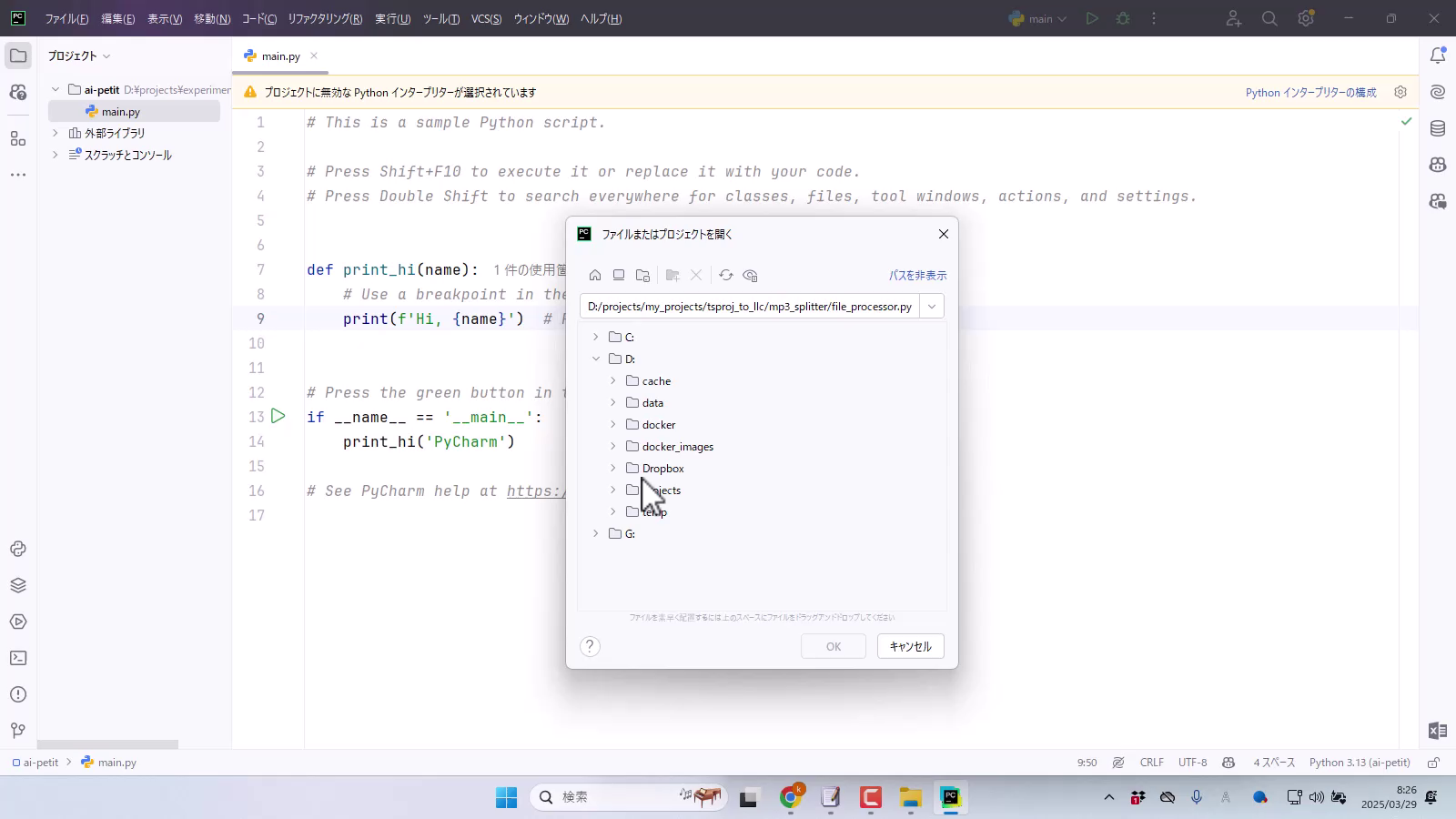Viewport: 1456px width, 819px height.
Task: Toggle path field via パスを非表示
Action: point(917,276)
